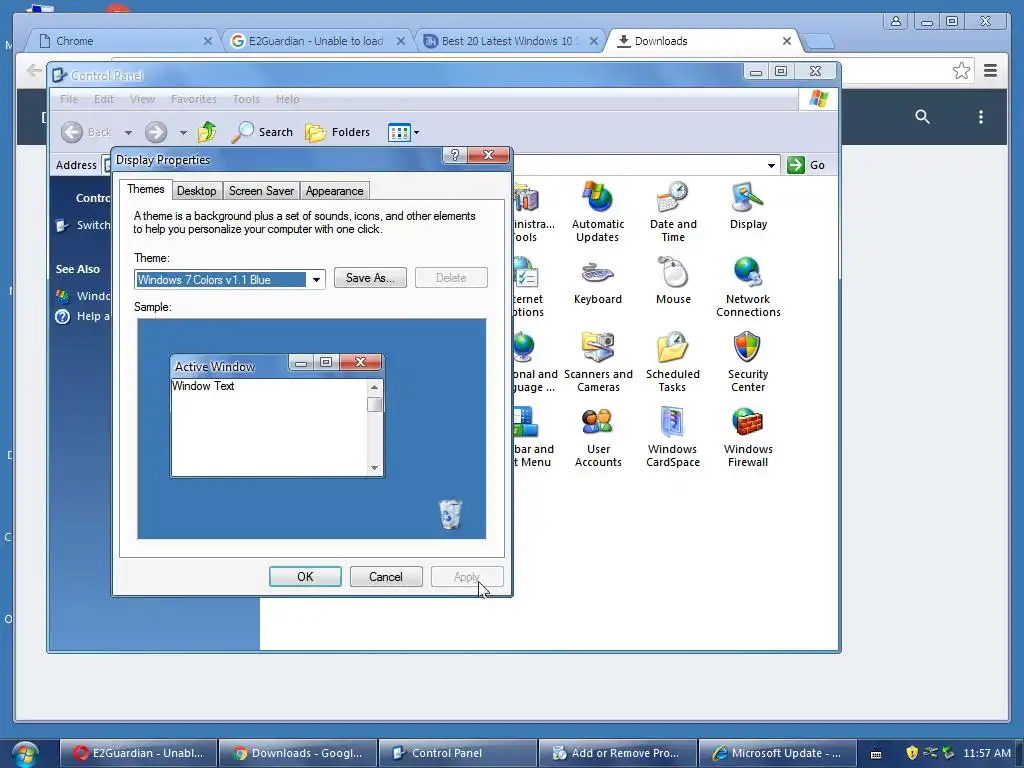This screenshot has width=1024, height=768.
Task: Open the new tab button in Chrome
Action: (x=819, y=42)
